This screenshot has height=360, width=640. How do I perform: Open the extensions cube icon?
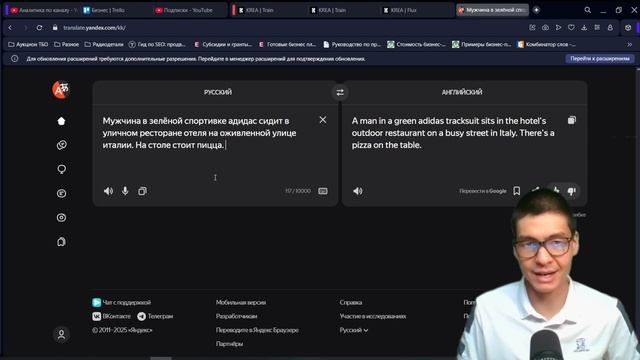(x=628, y=28)
